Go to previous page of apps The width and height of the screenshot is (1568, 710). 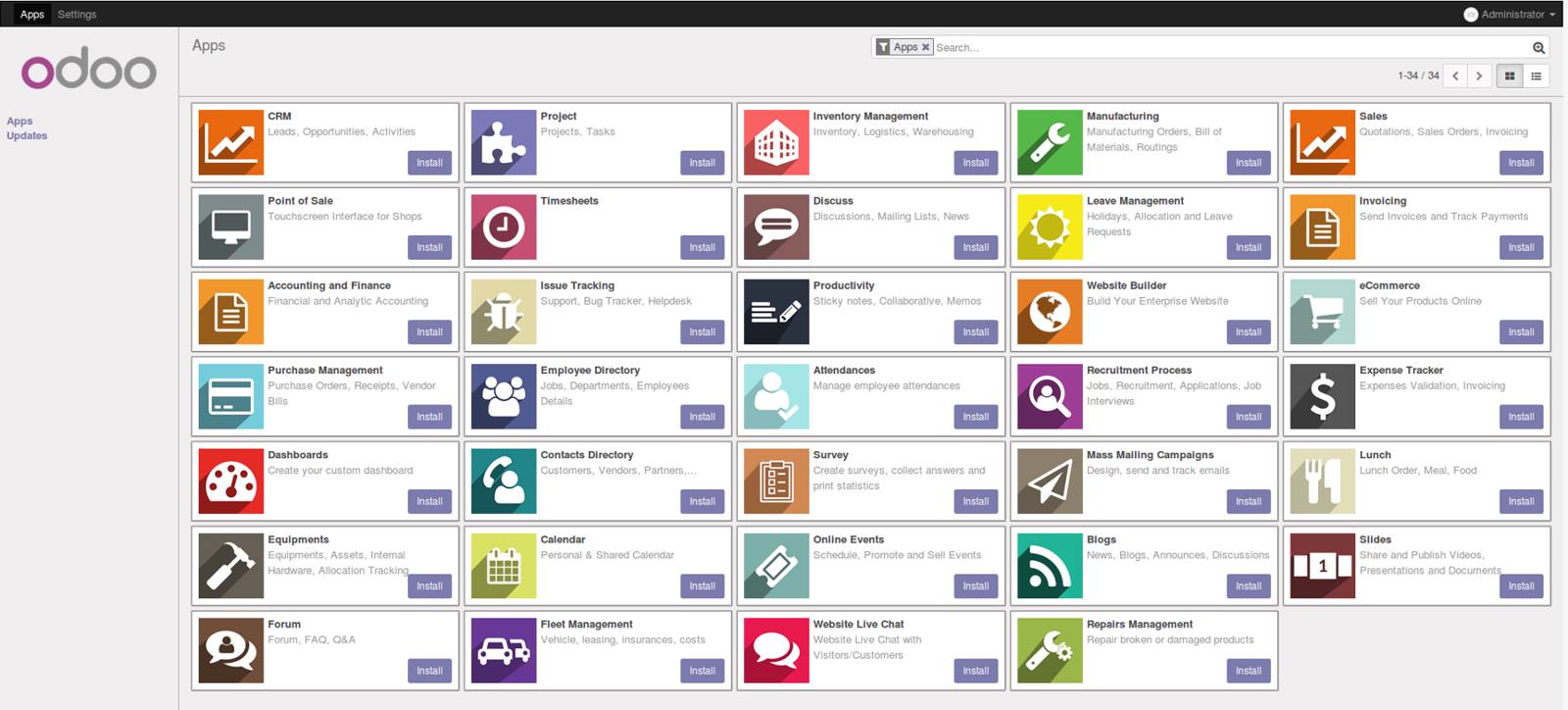pyautogui.click(x=1455, y=76)
